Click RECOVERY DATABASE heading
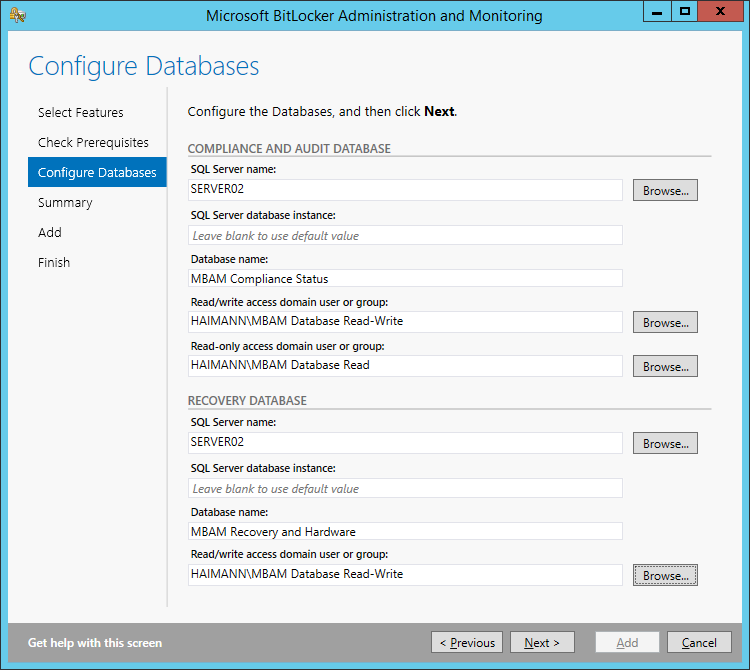This screenshot has height=670, width=750. pyautogui.click(x=247, y=401)
